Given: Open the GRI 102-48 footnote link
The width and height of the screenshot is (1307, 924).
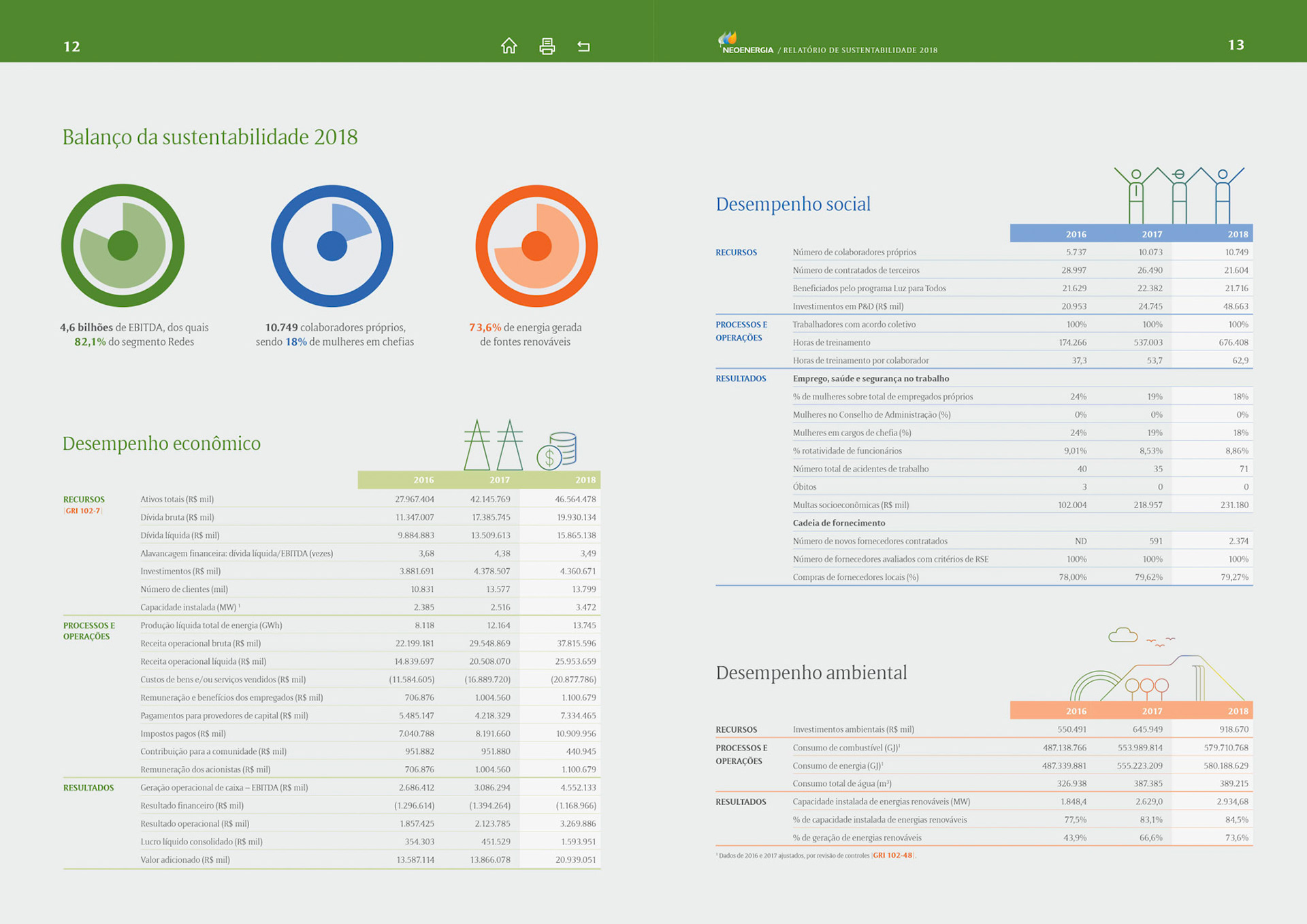Looking at the screenshot, I should (x=892, y=855).
